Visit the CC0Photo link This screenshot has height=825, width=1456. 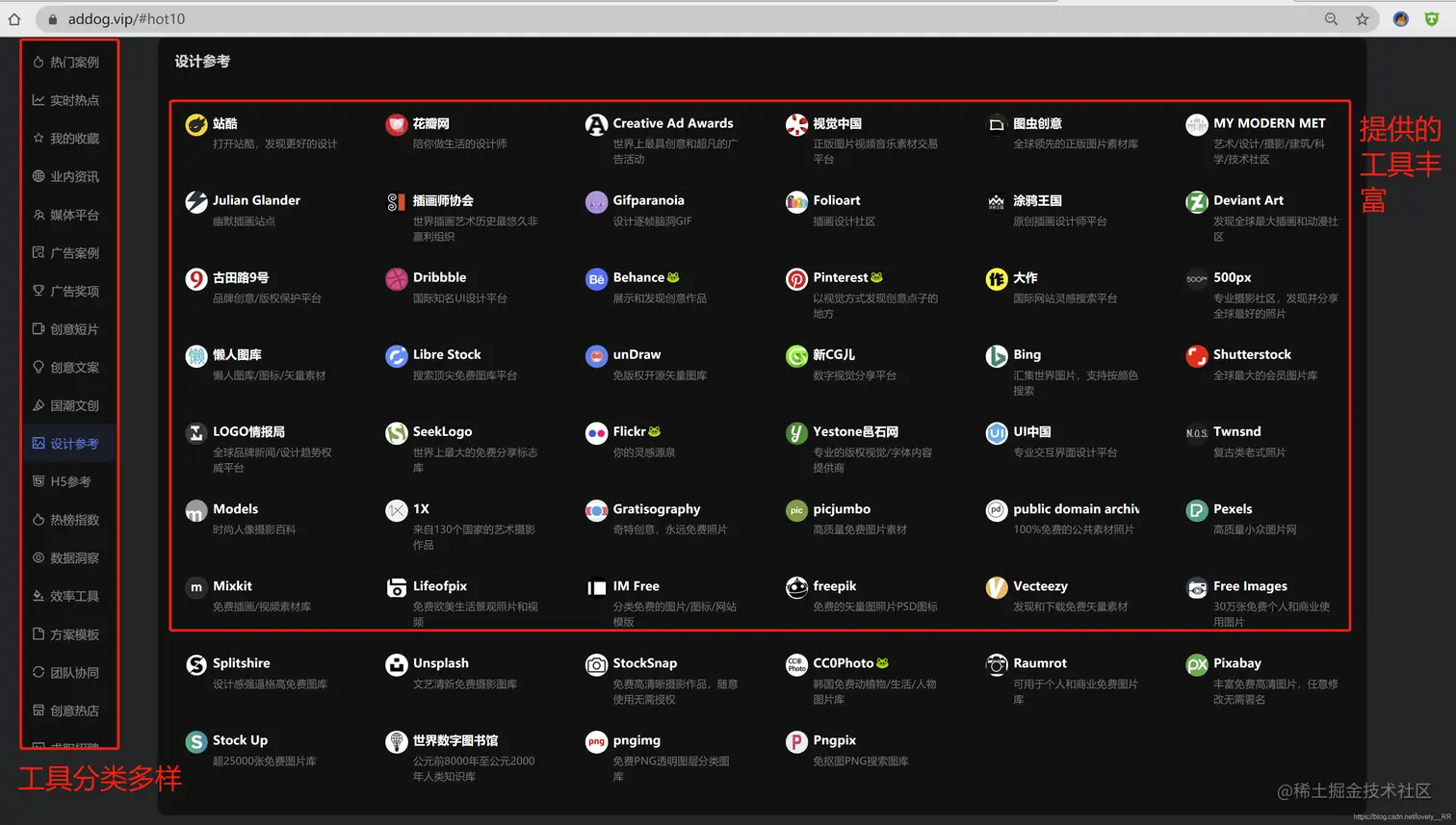click(843, 663)
